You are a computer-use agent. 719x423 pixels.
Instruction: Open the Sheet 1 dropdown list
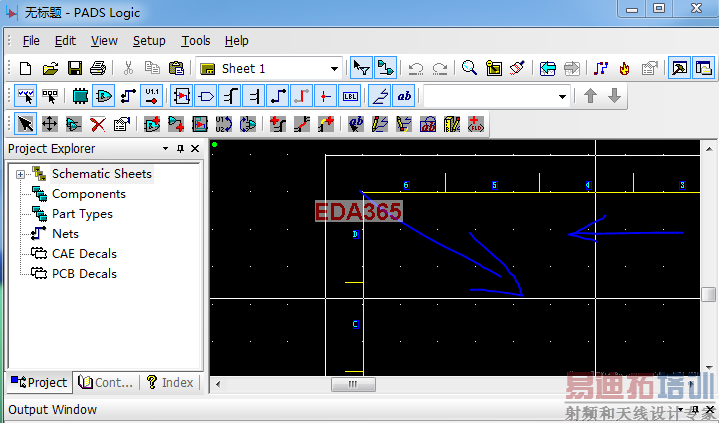tap(334, 69)
